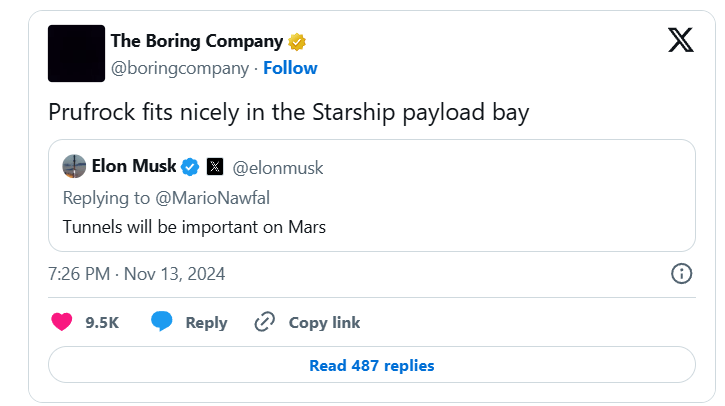Screen dimensions: 725x406
Task: Click The Boring Company profile avatar
Action: [76, 54]
